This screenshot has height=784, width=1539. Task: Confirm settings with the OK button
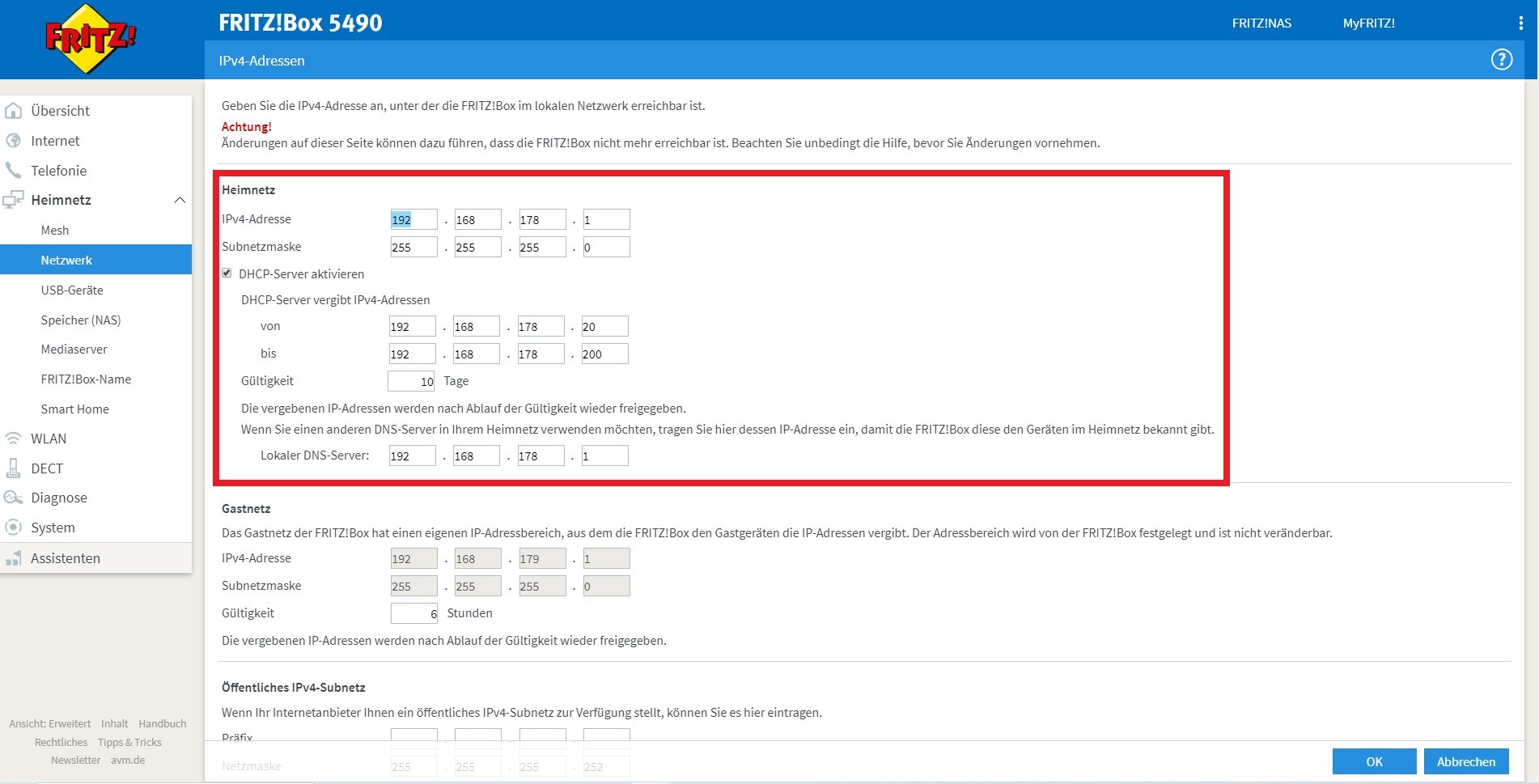1374,761
